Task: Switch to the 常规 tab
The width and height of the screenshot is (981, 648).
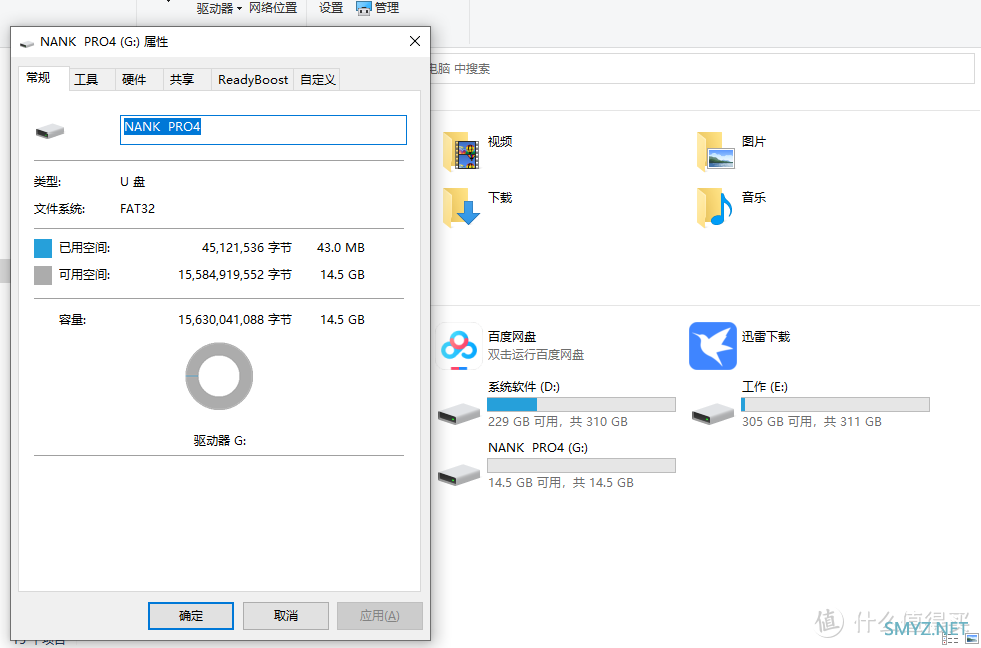Action: tap(38, 78)
